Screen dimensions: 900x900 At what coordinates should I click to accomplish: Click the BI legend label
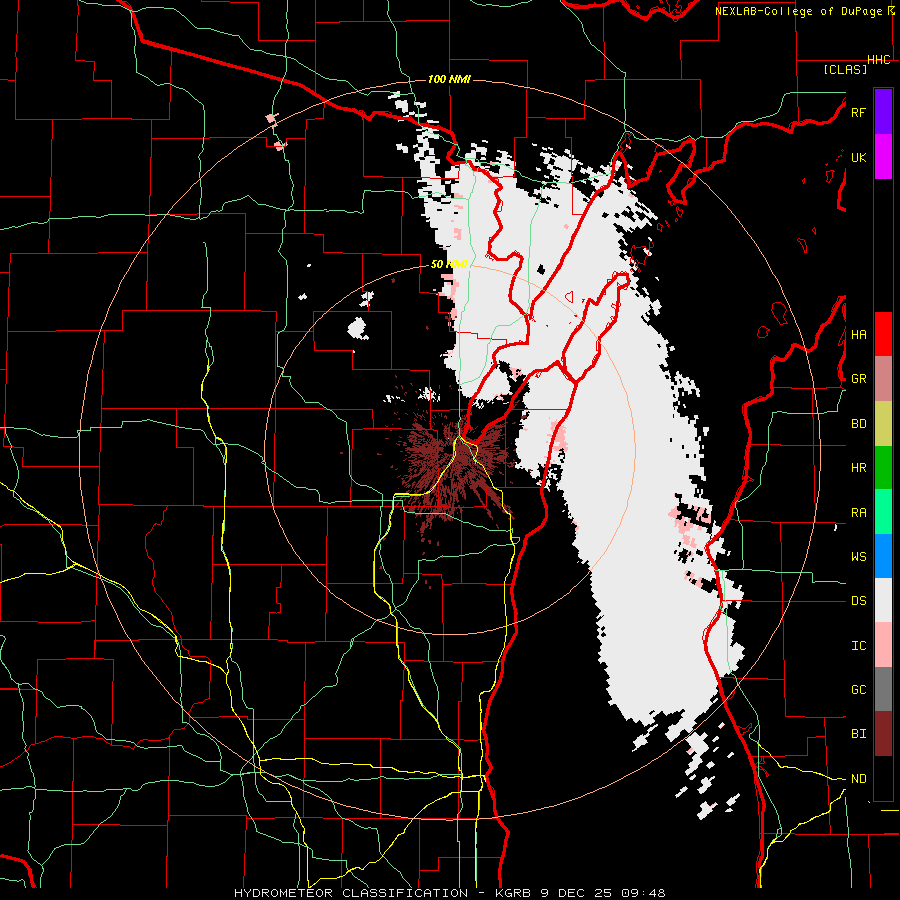click(858, 734)
